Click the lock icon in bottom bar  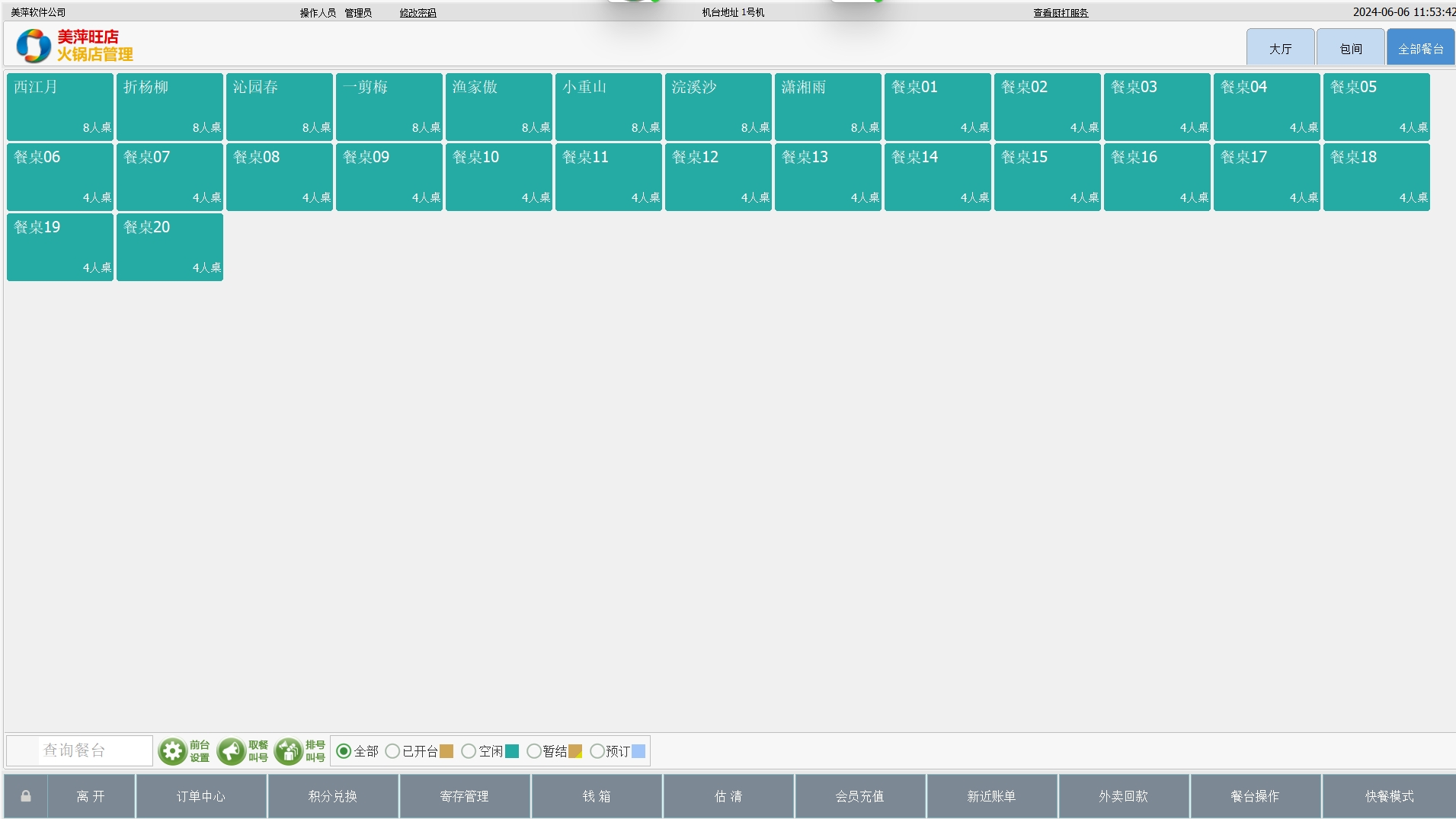coord(26,796)
